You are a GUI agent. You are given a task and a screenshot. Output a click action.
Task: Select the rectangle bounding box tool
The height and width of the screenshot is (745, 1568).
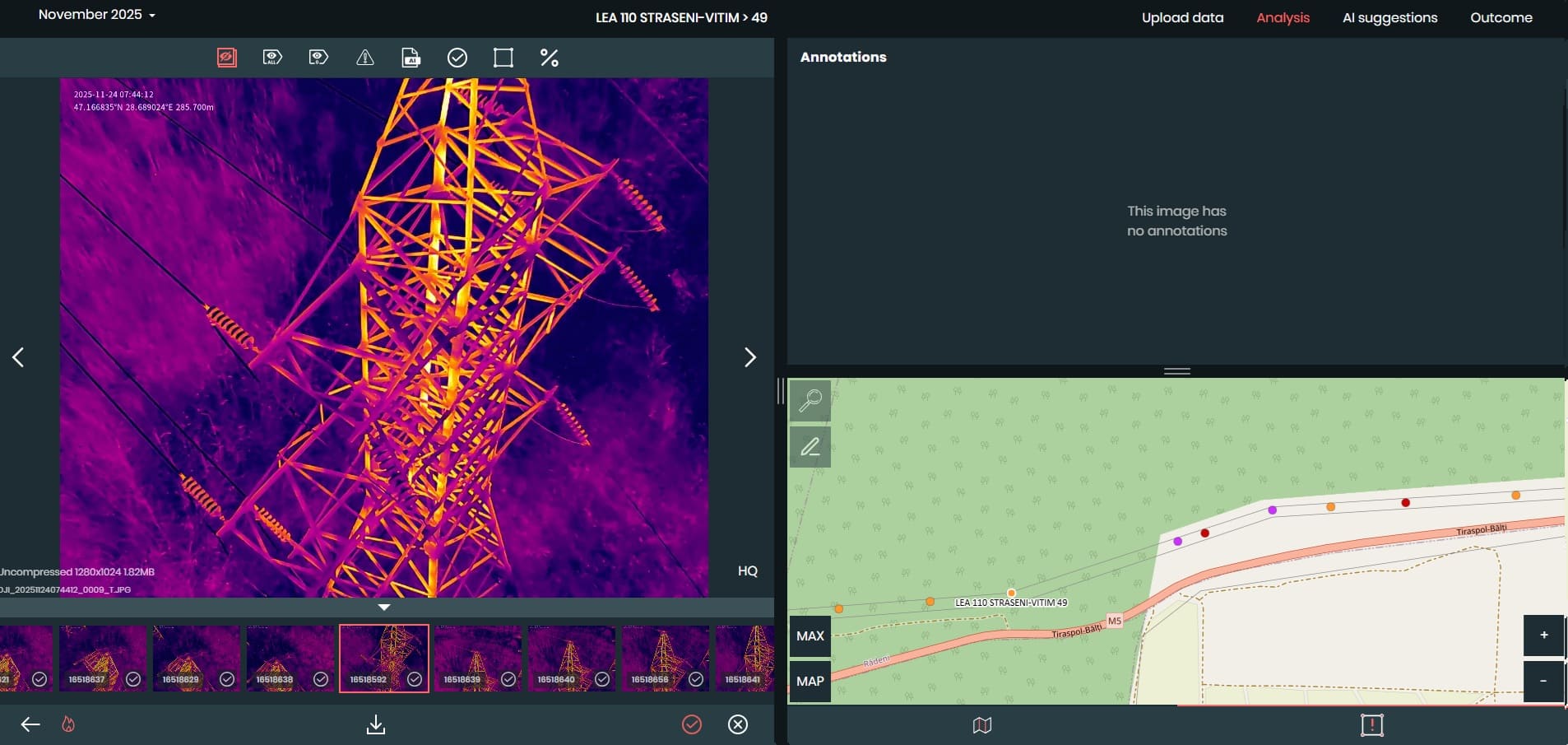(x=503, y=58)
